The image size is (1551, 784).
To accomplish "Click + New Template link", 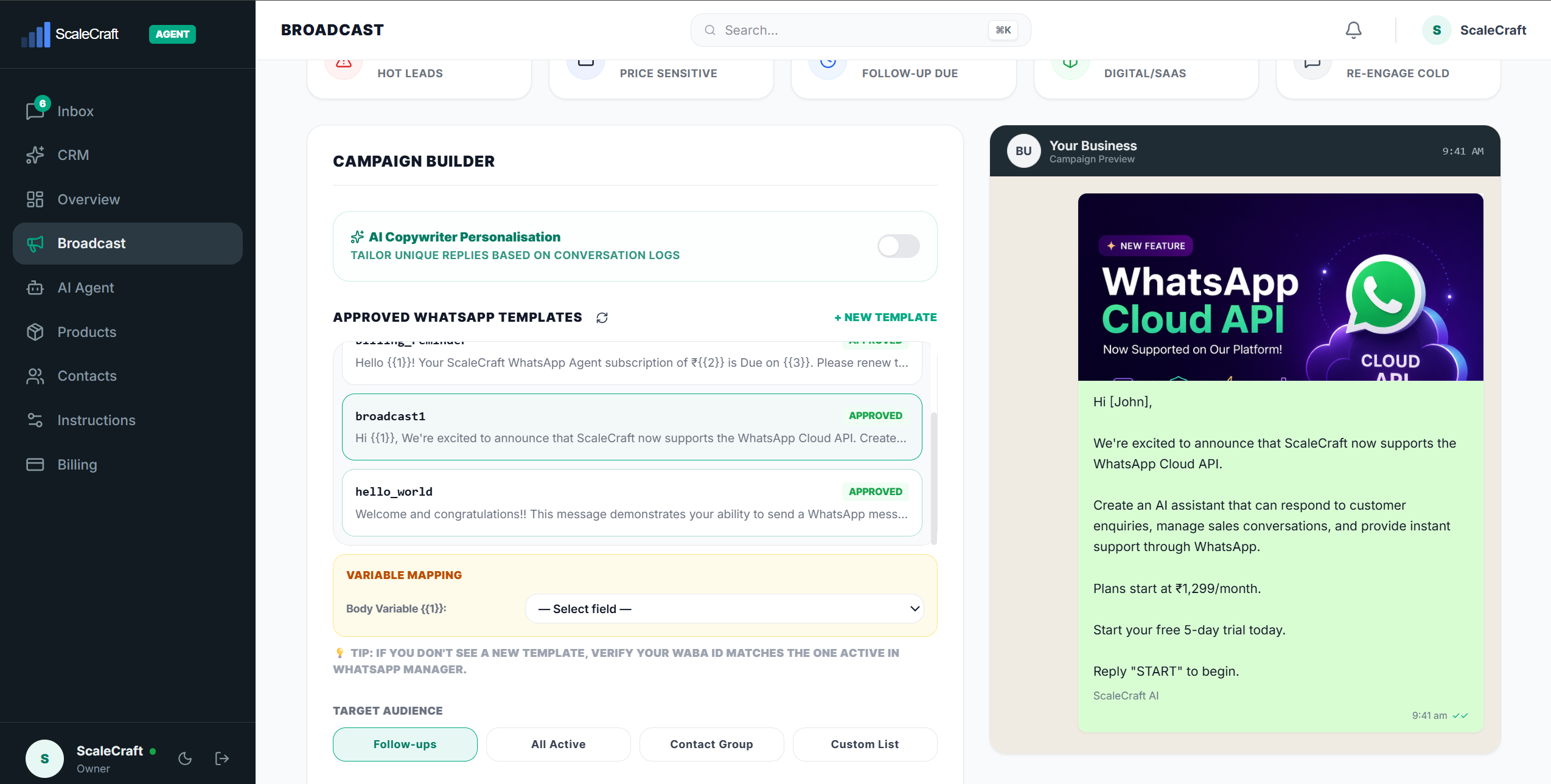I will [885, 317].
